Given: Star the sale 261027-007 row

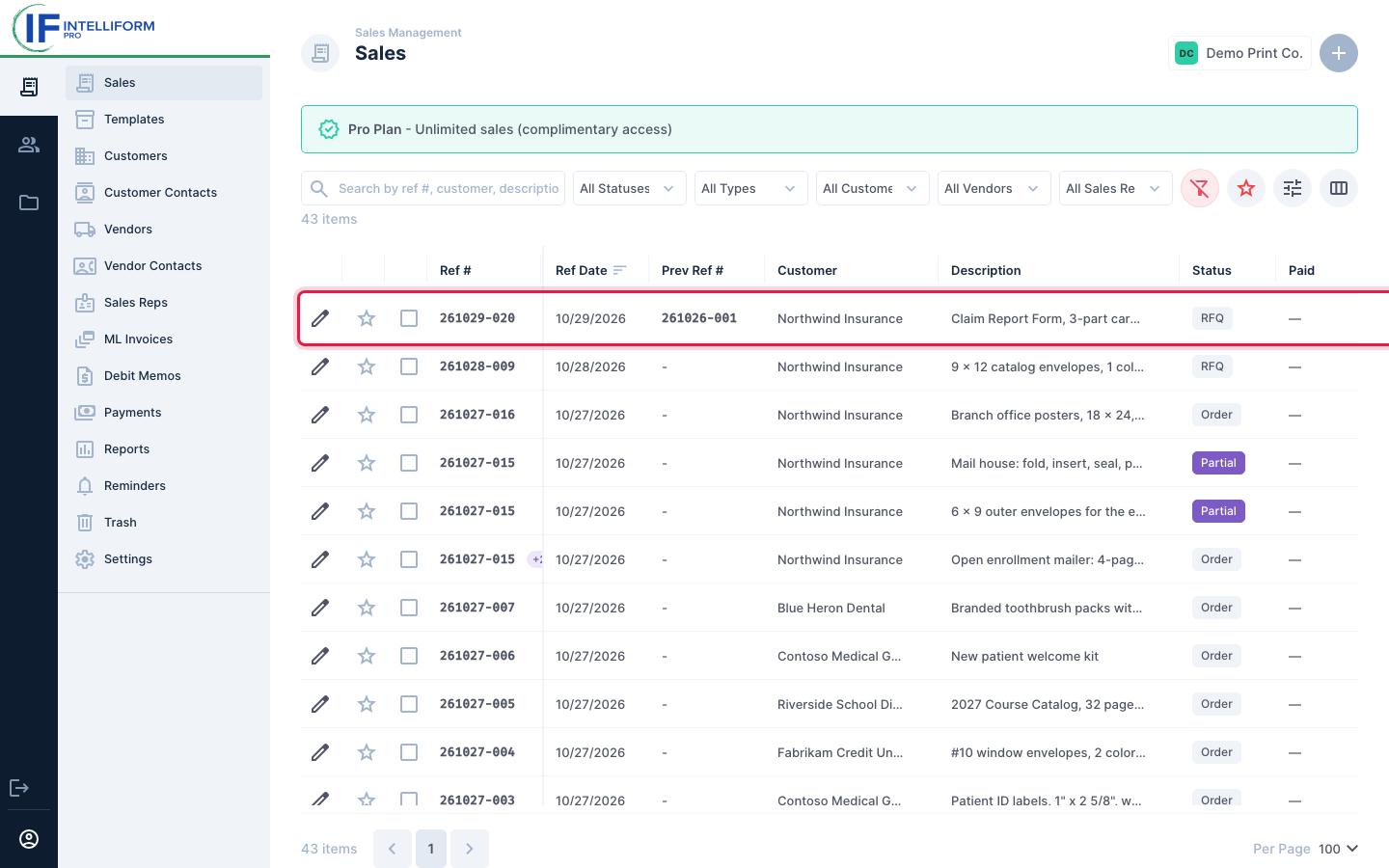Looking at the screenshot, I should click(367, 608).
